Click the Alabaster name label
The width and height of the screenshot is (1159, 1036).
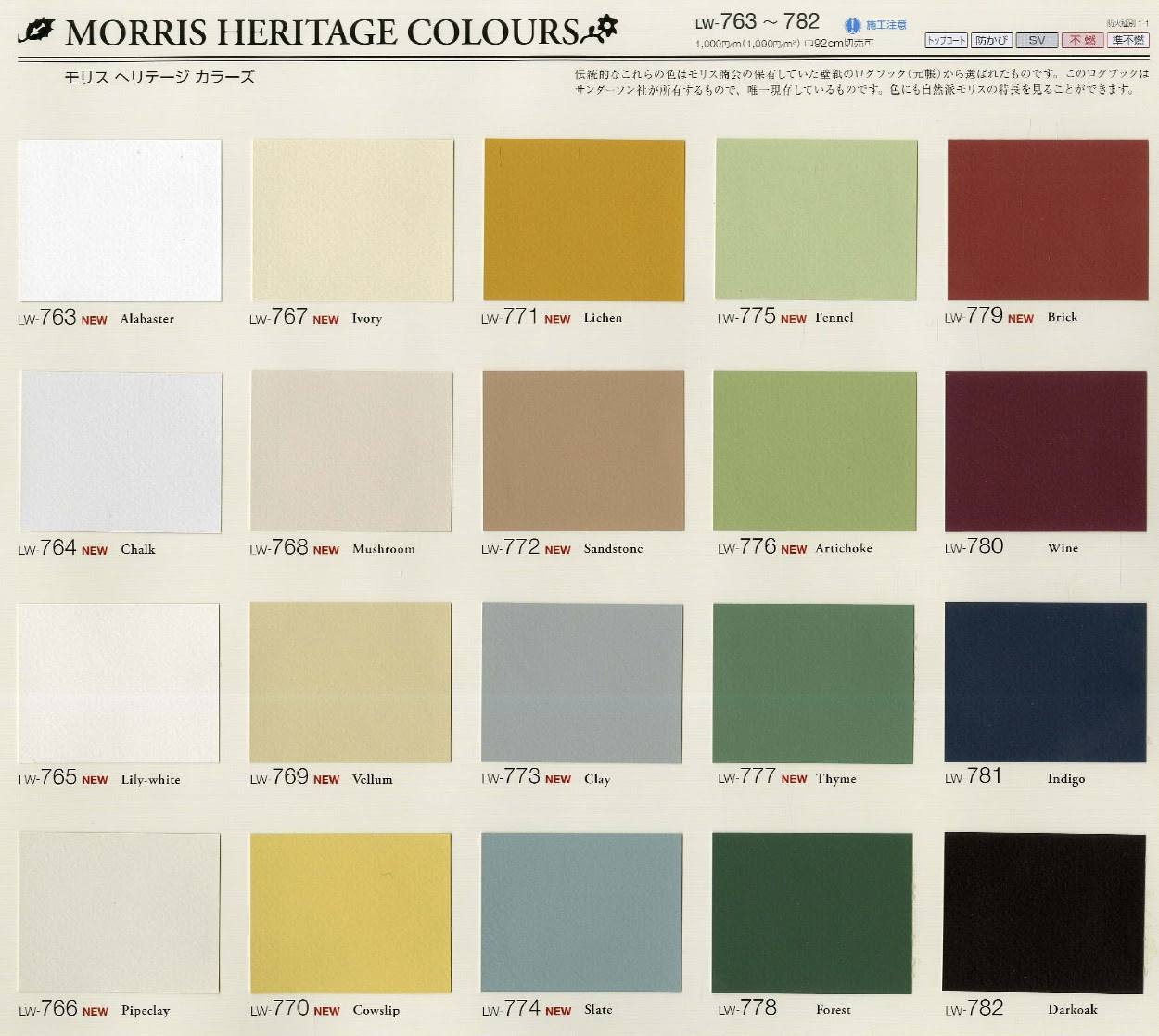point(147,319)
